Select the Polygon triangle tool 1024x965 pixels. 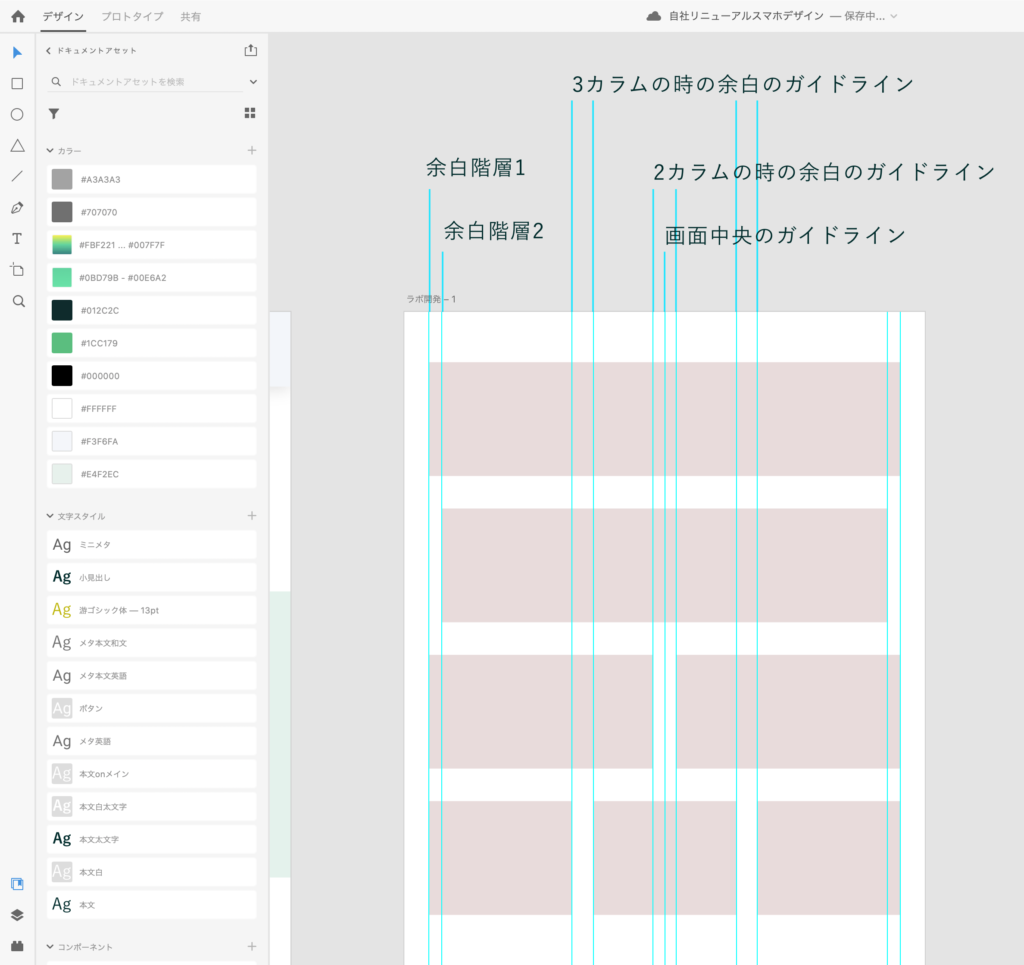pyautogui.click(x=17, y=146)
